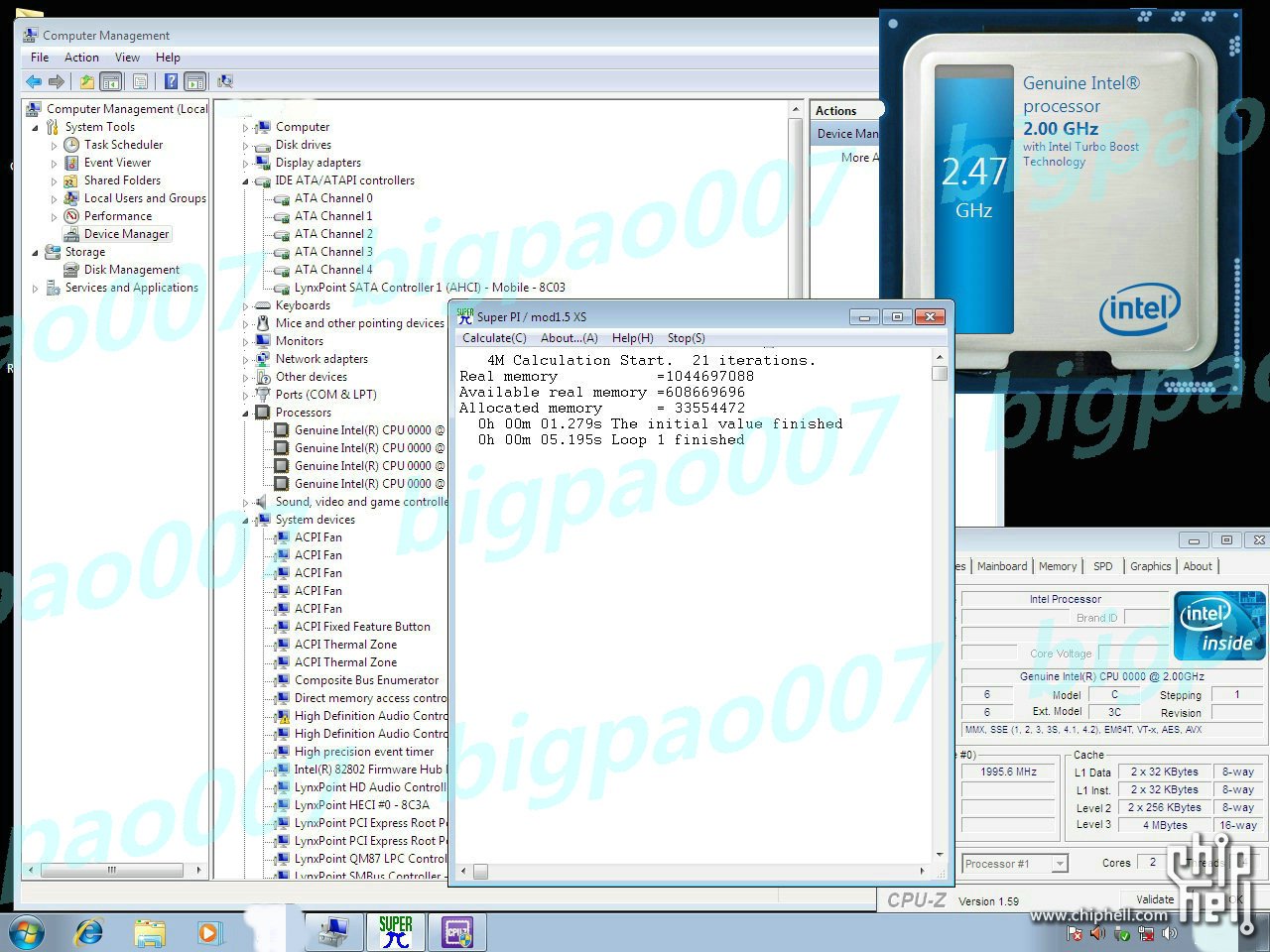Screen dimensions: 1270x952
Task: Expand Display adapters category
Action: click(246, 163)
